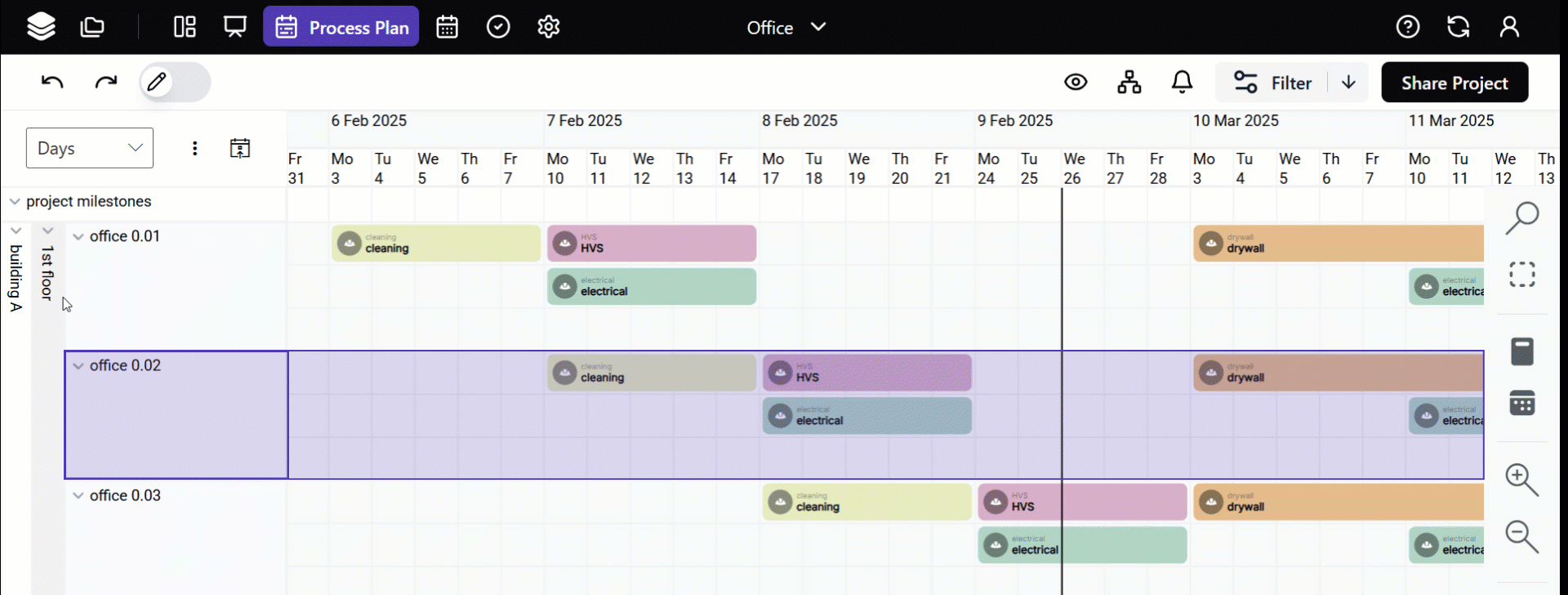
Task: Open notifications bell icon
Action: 1182,83
